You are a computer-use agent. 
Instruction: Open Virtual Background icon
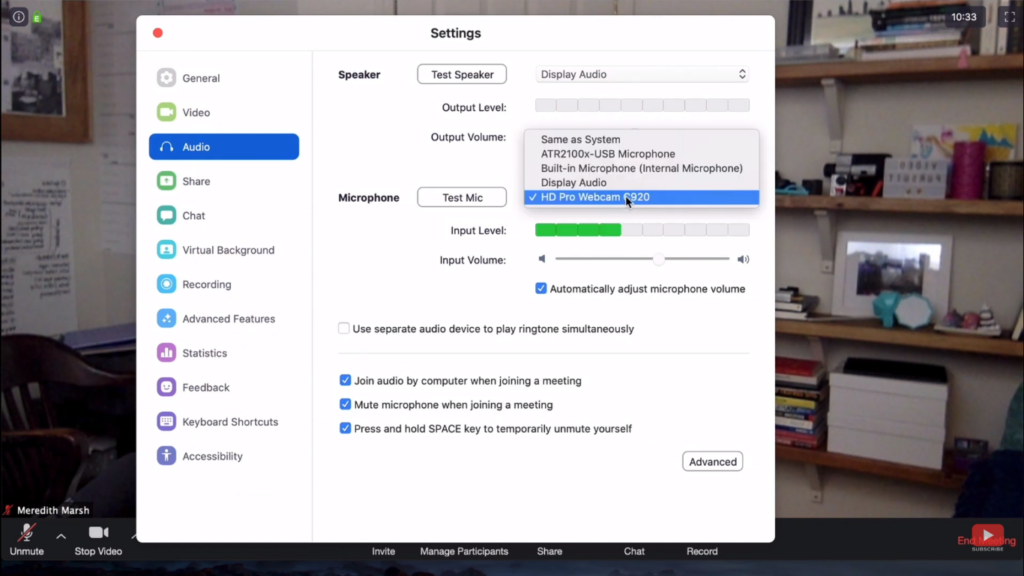point(167,249)
